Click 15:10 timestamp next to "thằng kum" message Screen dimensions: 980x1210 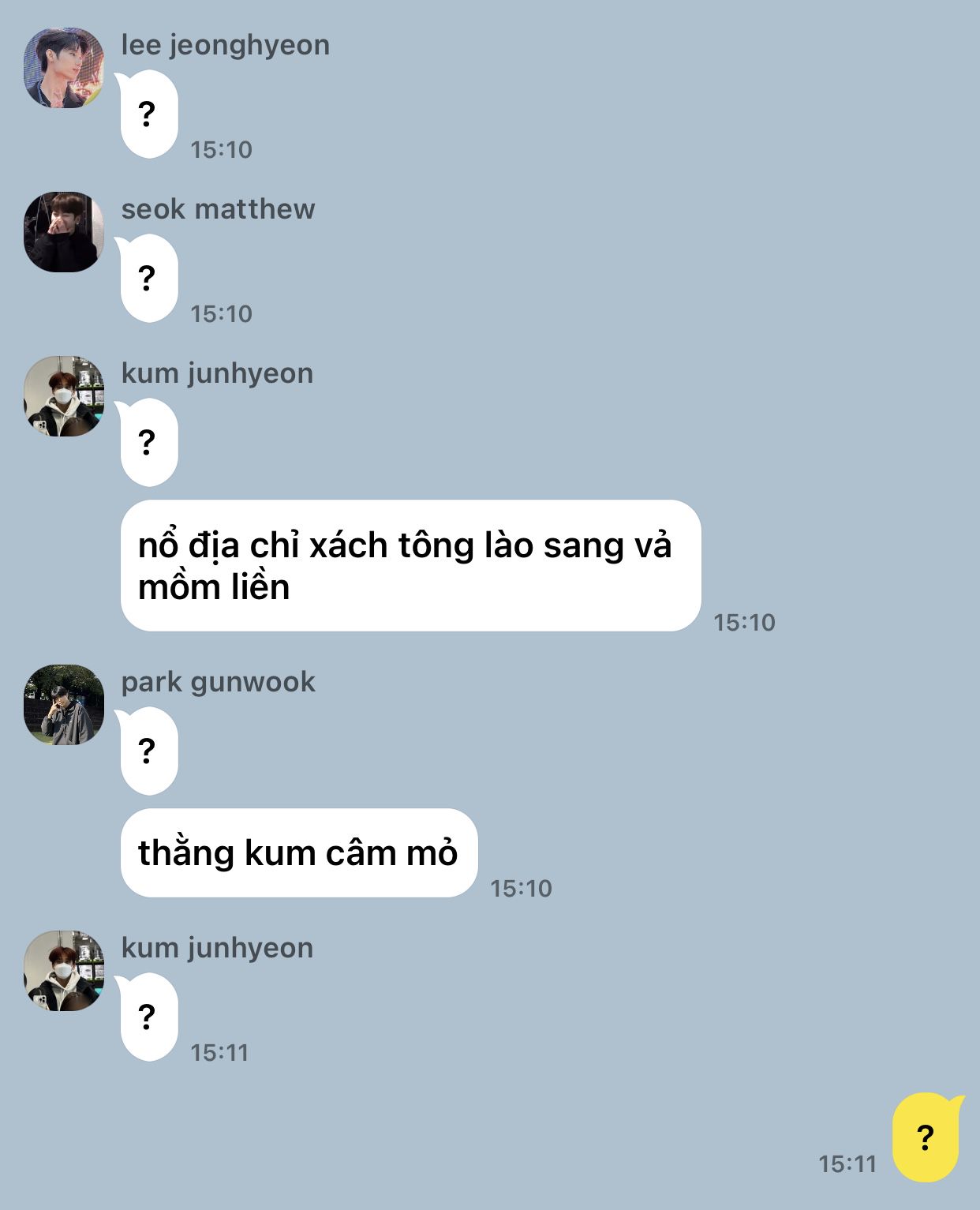coord(521,888)
